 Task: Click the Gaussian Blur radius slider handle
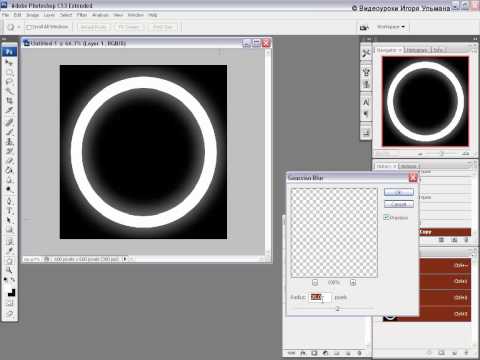click(x=337, y=309)
